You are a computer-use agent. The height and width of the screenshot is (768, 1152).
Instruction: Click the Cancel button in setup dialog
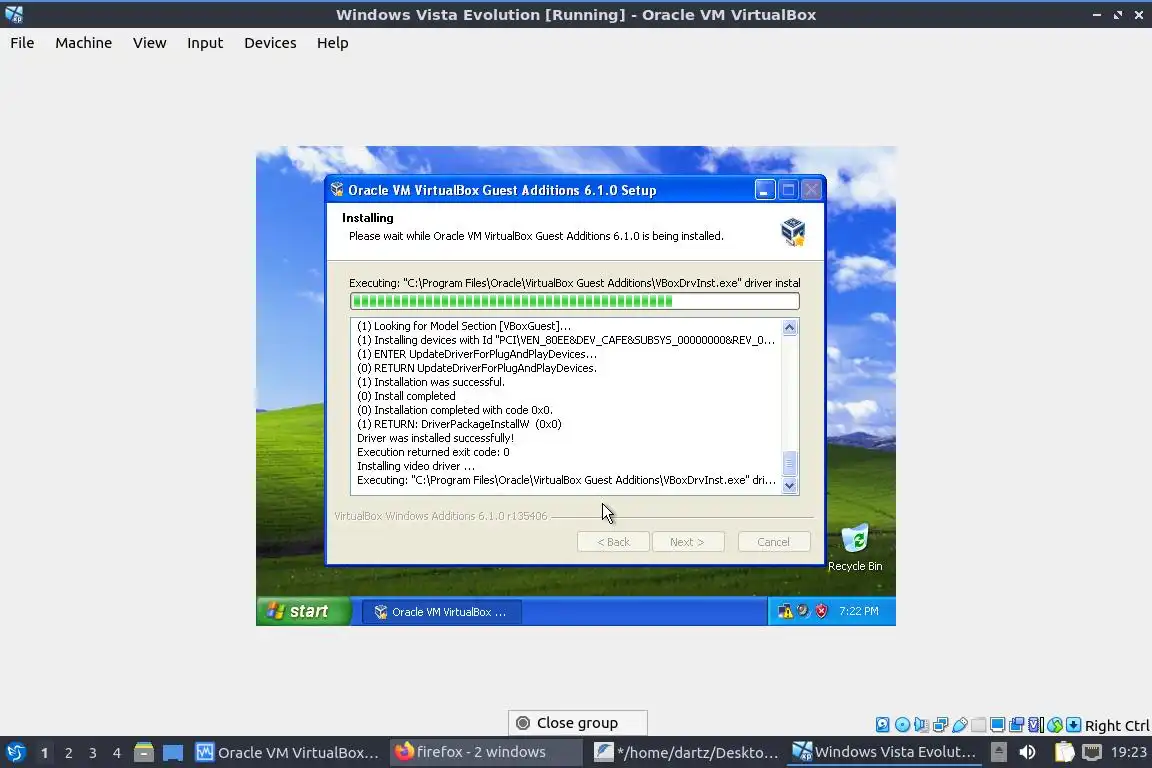pos(774,542)
